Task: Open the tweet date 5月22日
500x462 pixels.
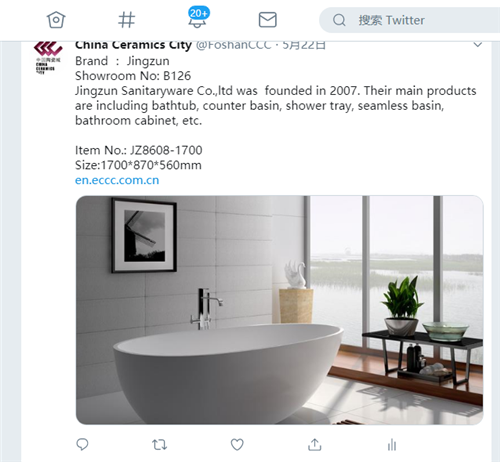Action: [304, 45]
